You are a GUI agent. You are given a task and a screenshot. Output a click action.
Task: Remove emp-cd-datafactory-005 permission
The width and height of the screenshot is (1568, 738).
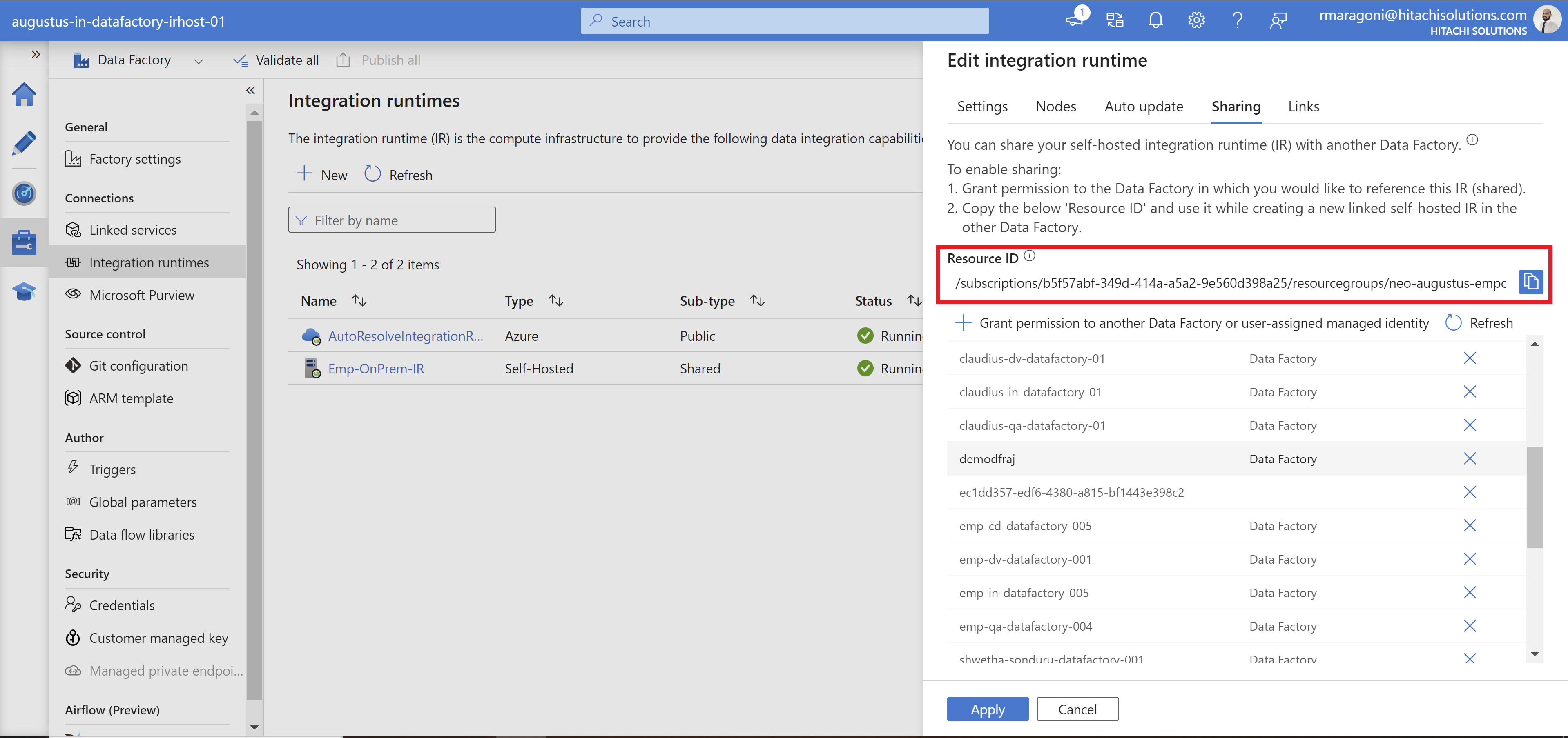[1470, 525]
